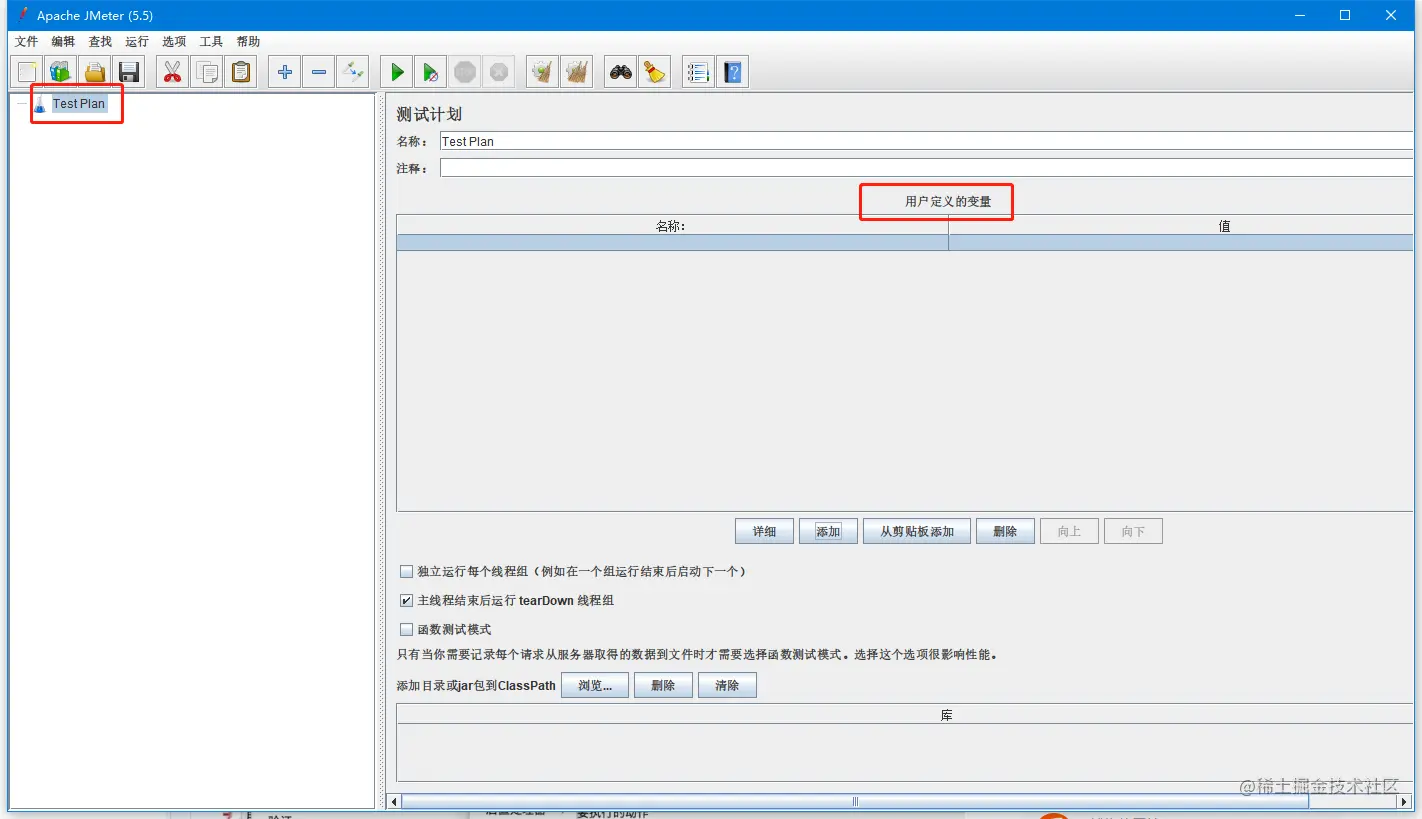The height and width of the screenshot is (819, 1422).
Task: Uncheck tearDown thread groups after shutdown
Action: tap(406, 601)
